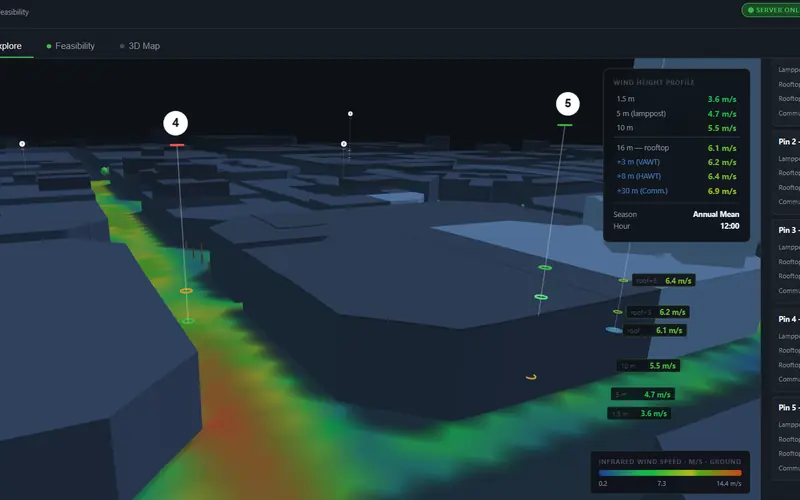Click the +8 m (HAWT) profile row
The height and width of the screenshot is (500, 800).
point(676,177)
